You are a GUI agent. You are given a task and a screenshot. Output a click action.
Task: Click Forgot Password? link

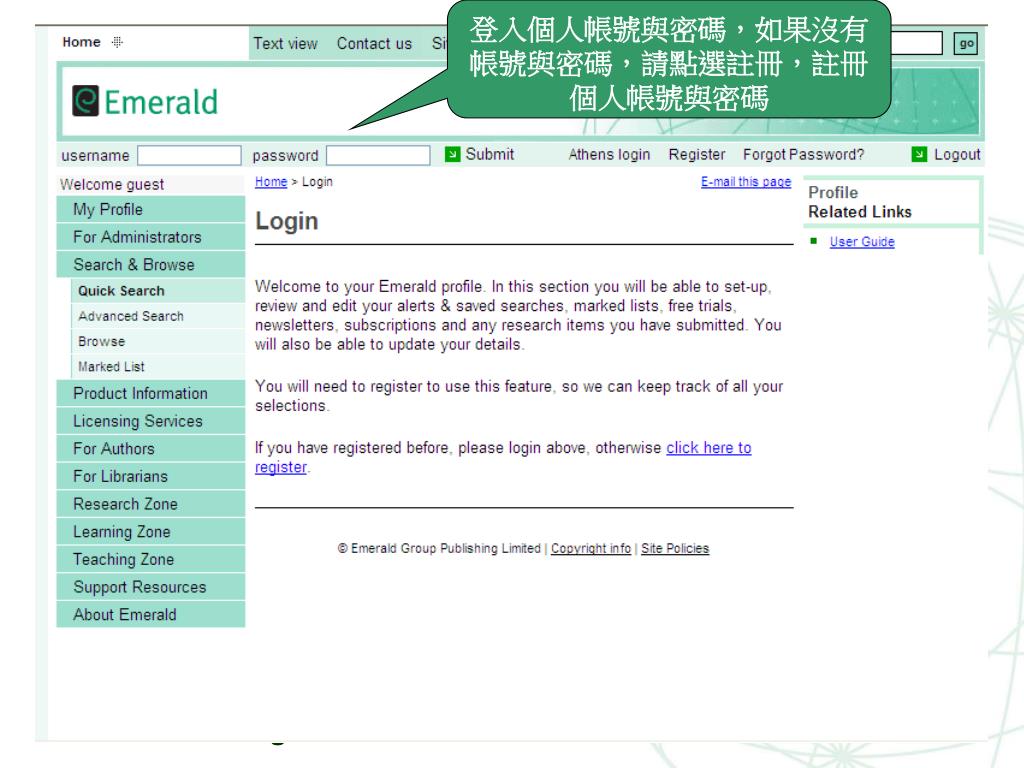tap(803, 155)
